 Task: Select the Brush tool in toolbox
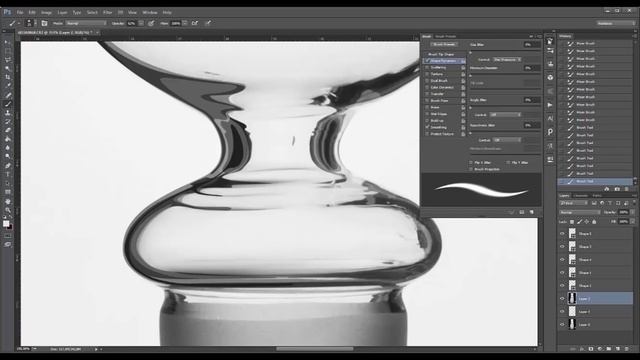click(x=8, y=104)
